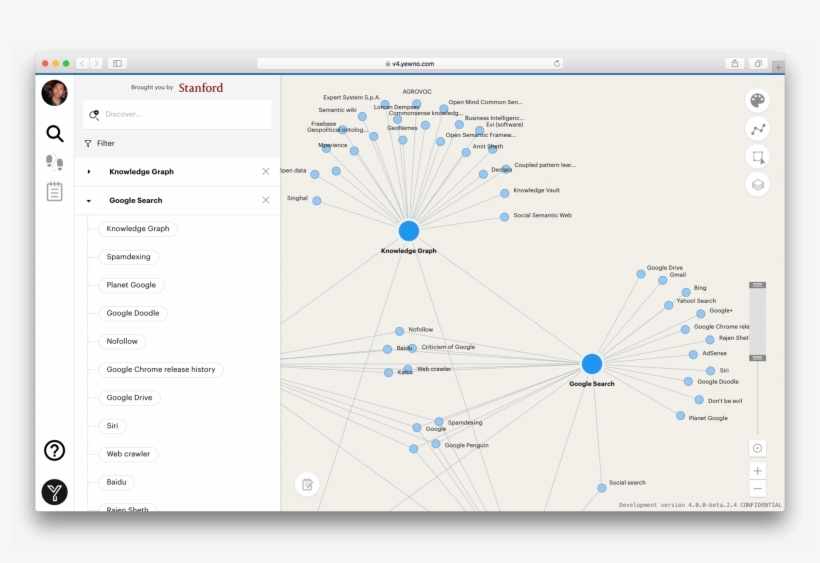Click the Safari share icon
Image resolution: width=820 pixels, height=563 pixels.
click(735, 63)
